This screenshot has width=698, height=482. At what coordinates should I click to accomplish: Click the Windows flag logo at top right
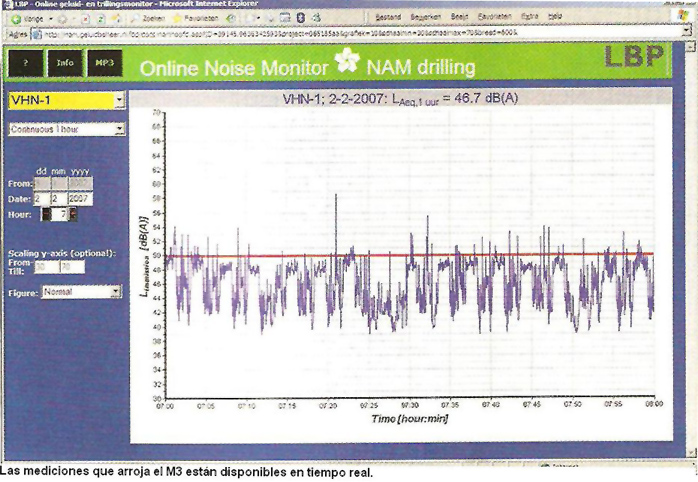click(x=683, y=15)
